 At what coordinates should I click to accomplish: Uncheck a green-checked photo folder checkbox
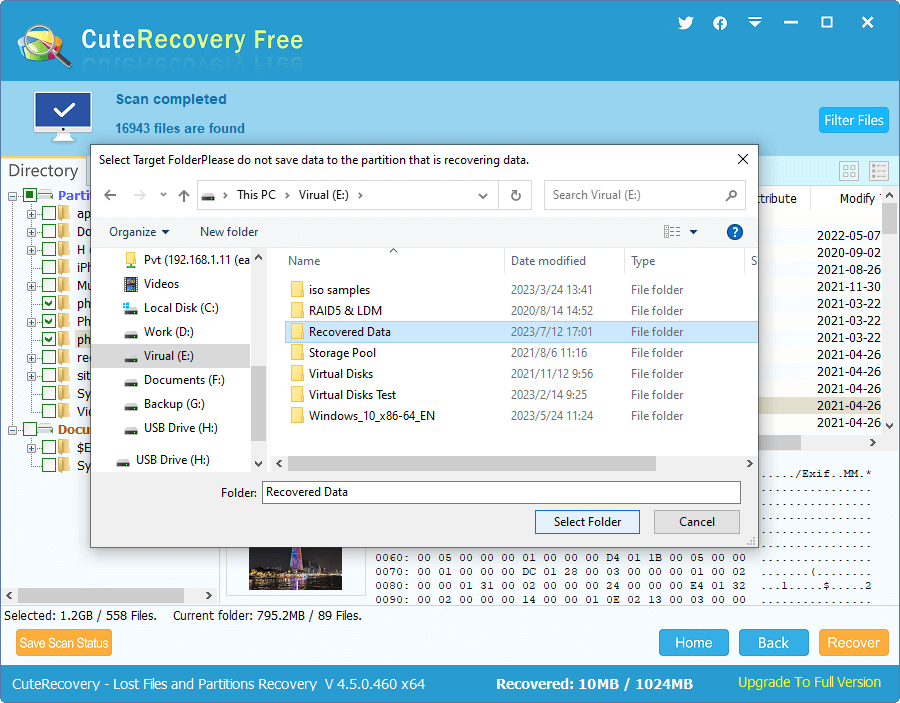point(47,301)
